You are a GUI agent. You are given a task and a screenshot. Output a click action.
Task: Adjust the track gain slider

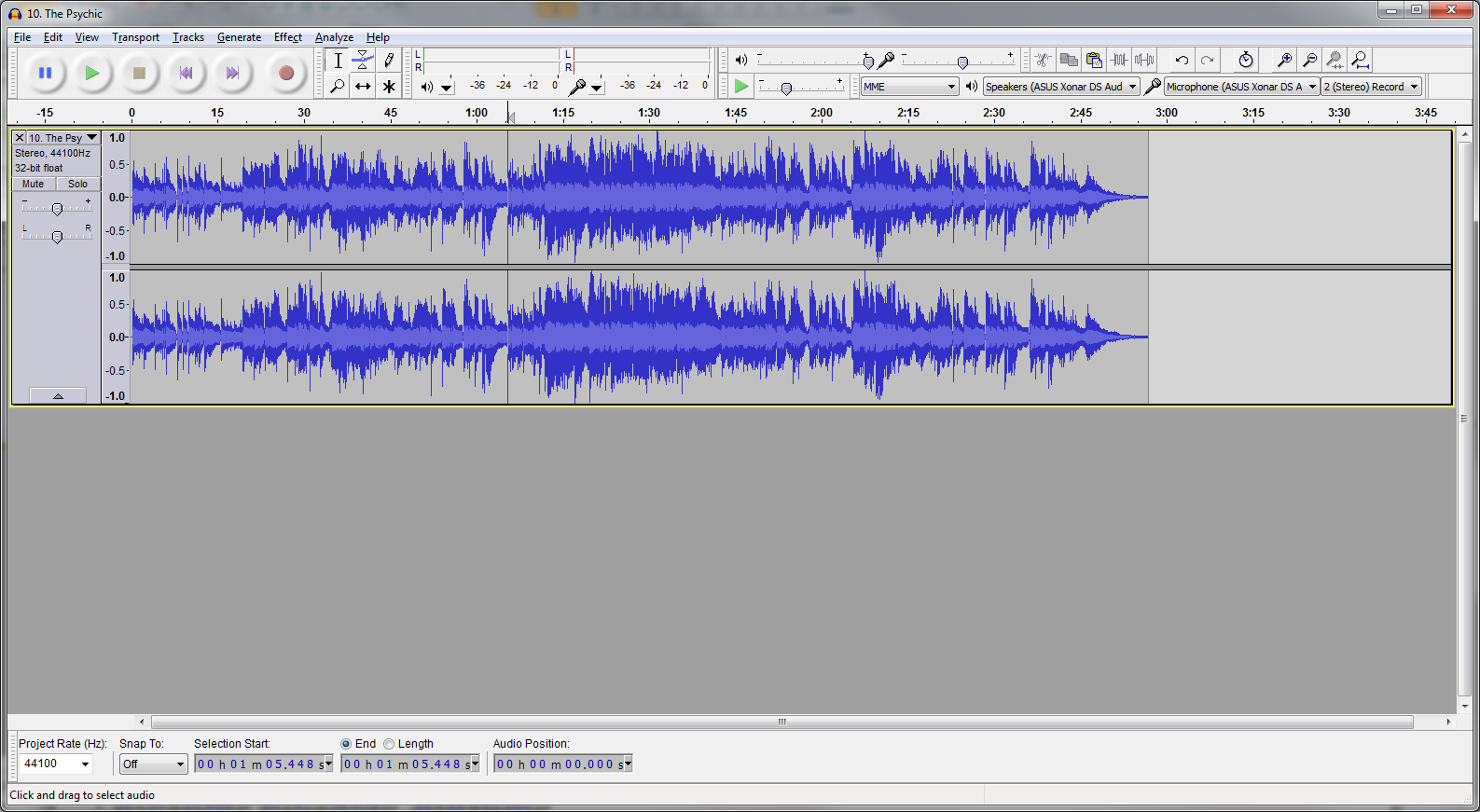pos(57,208)
